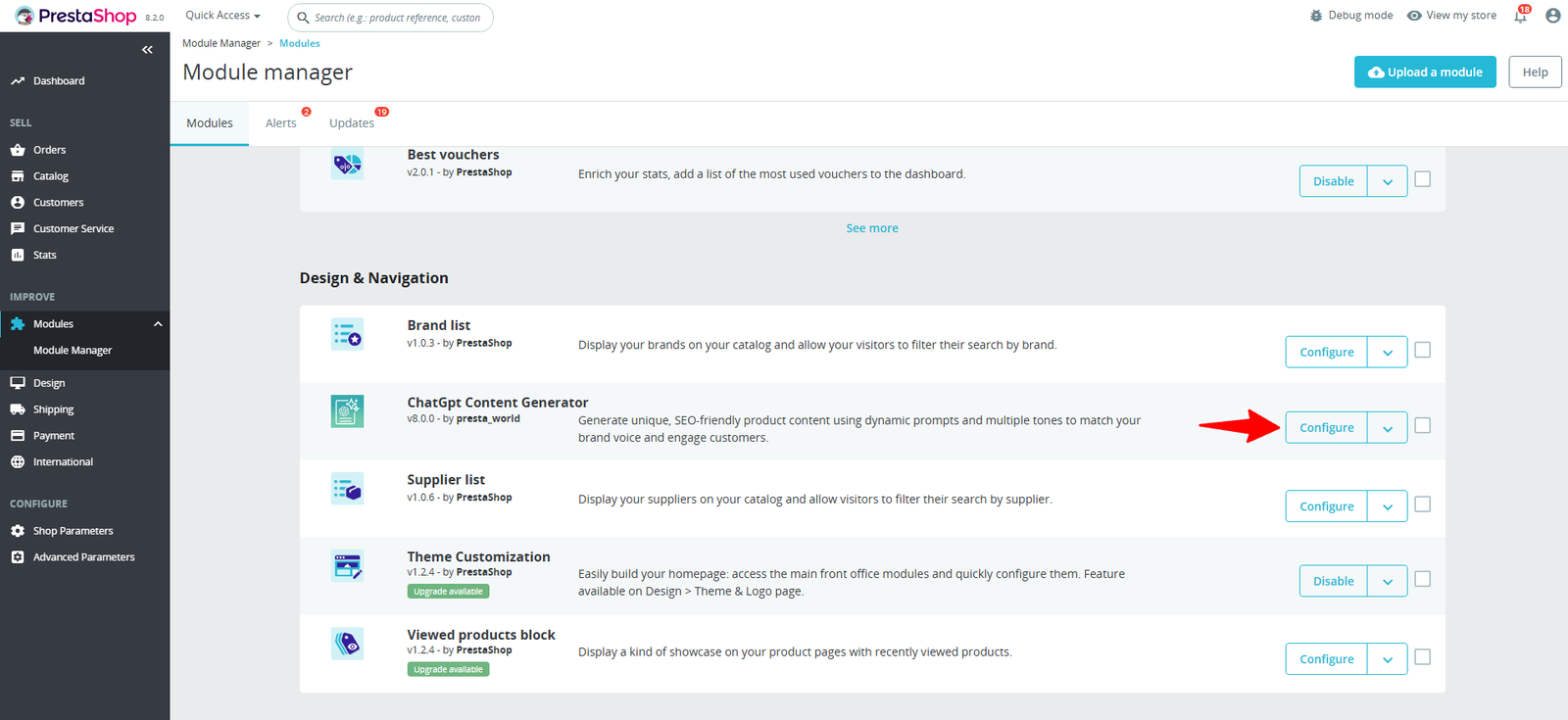
Task: Open Best vouchers action dropdown arrow
Action: 1388,181
